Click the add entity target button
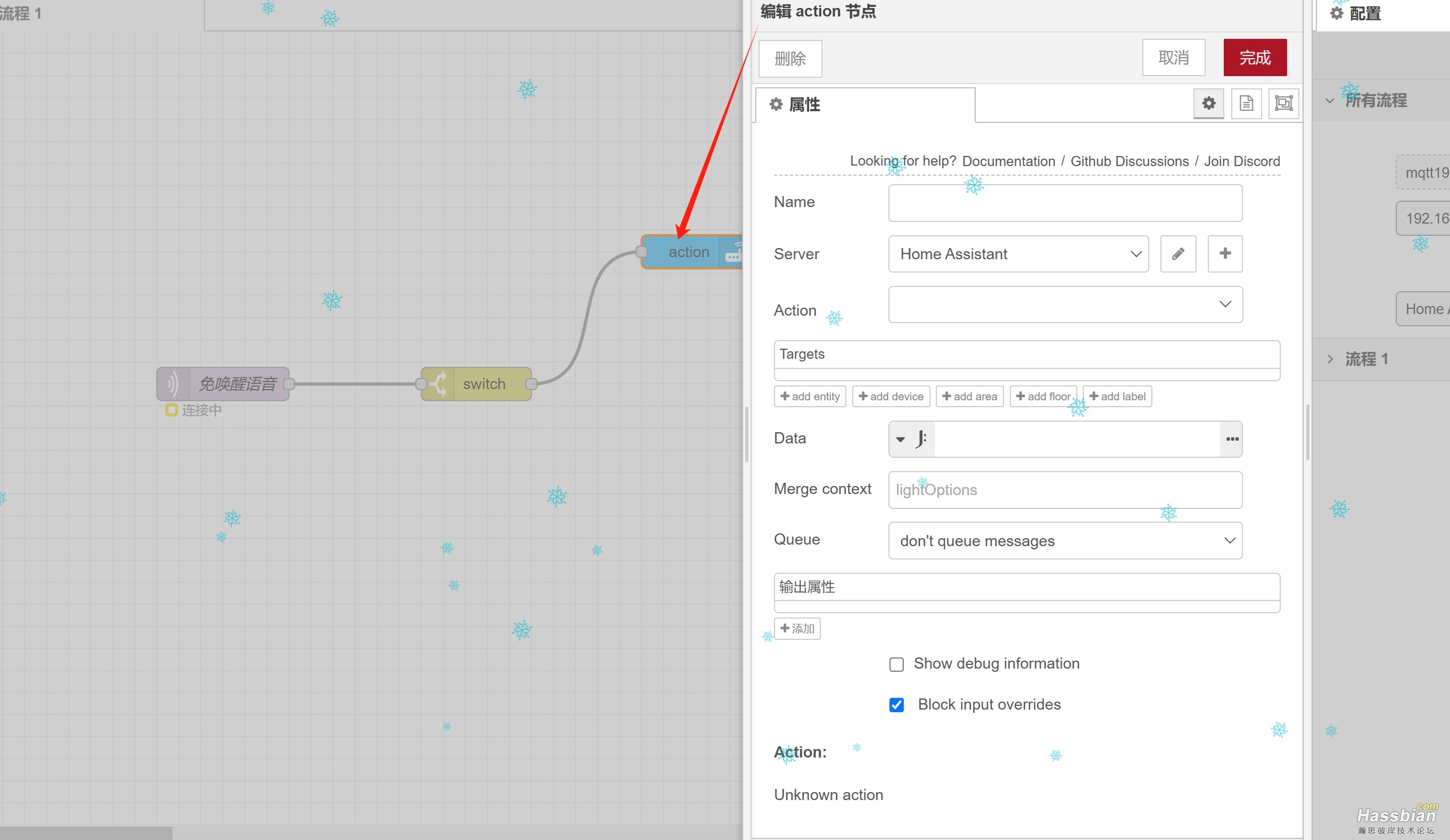The width and height of the screenshot is (1450, 840). (x=810, y=397)
